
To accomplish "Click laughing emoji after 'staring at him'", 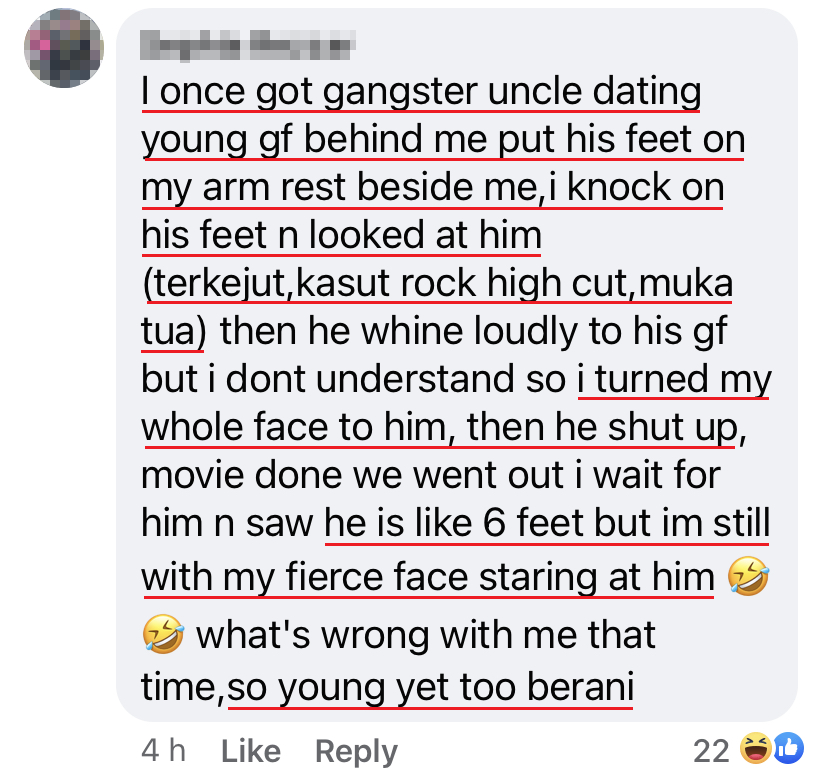I will pyautogui.click(x=748, y=578).
